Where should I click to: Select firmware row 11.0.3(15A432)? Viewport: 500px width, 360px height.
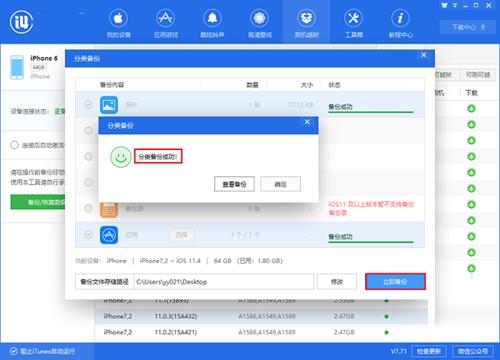click(261, 316)
